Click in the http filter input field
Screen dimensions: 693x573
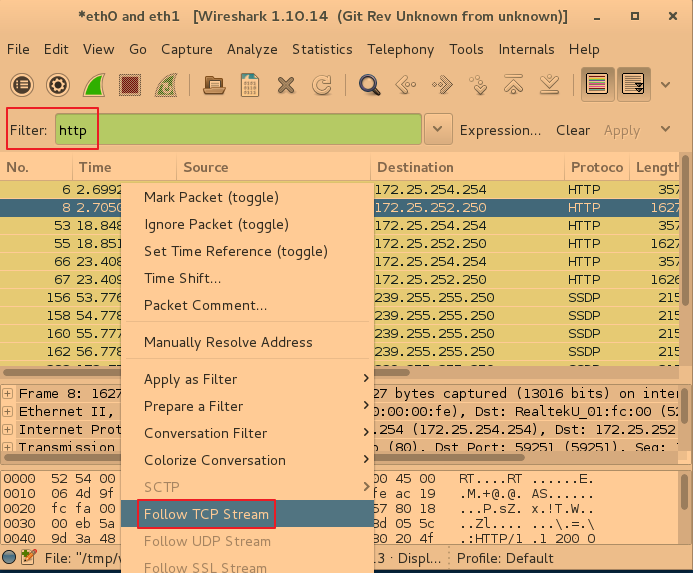tap(238, 130)
